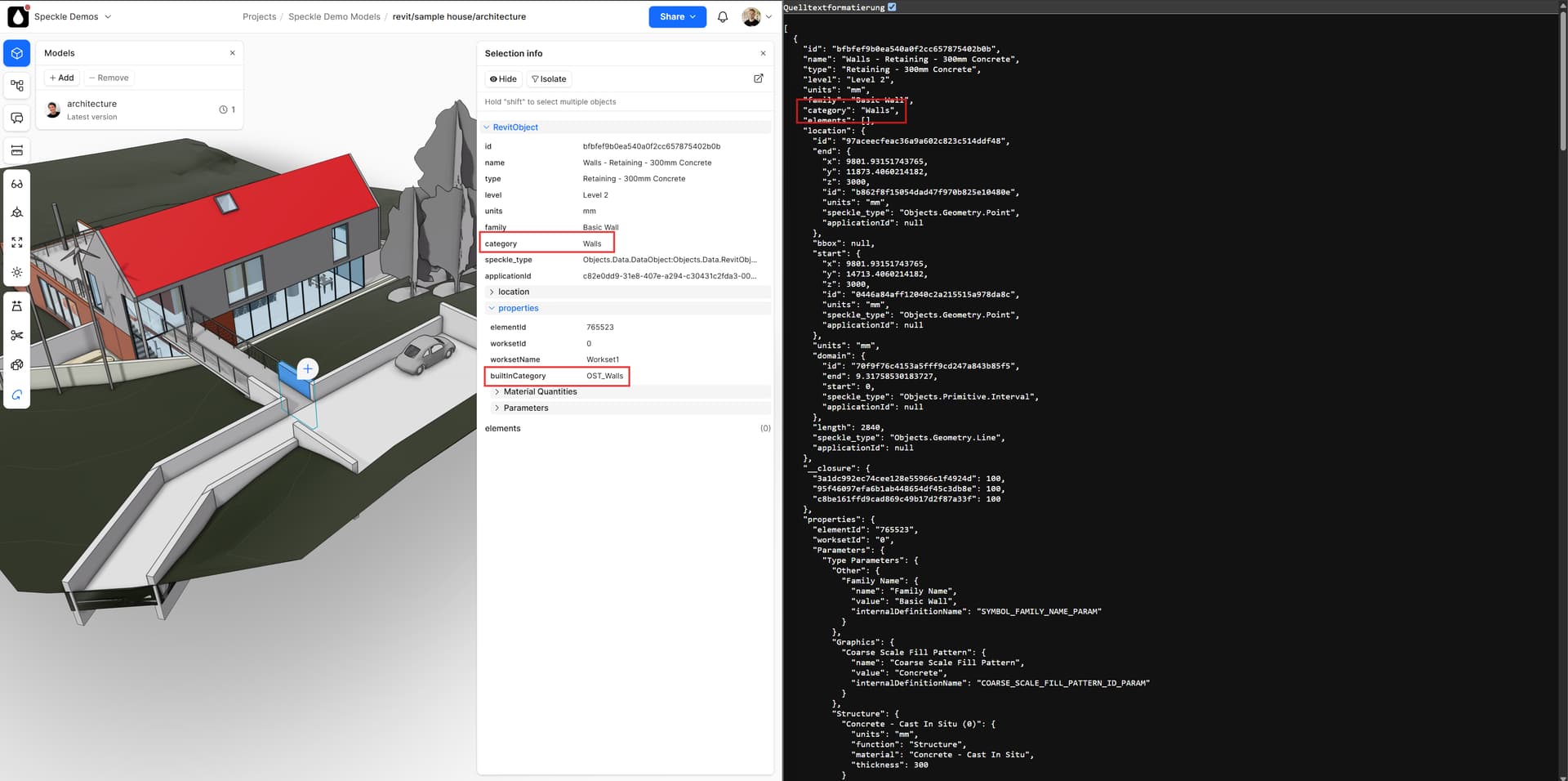Viewport: 1568px width, 781px height.
Task: Go to Speckle Demo Models breadcrumb
Action: (334, 17)
